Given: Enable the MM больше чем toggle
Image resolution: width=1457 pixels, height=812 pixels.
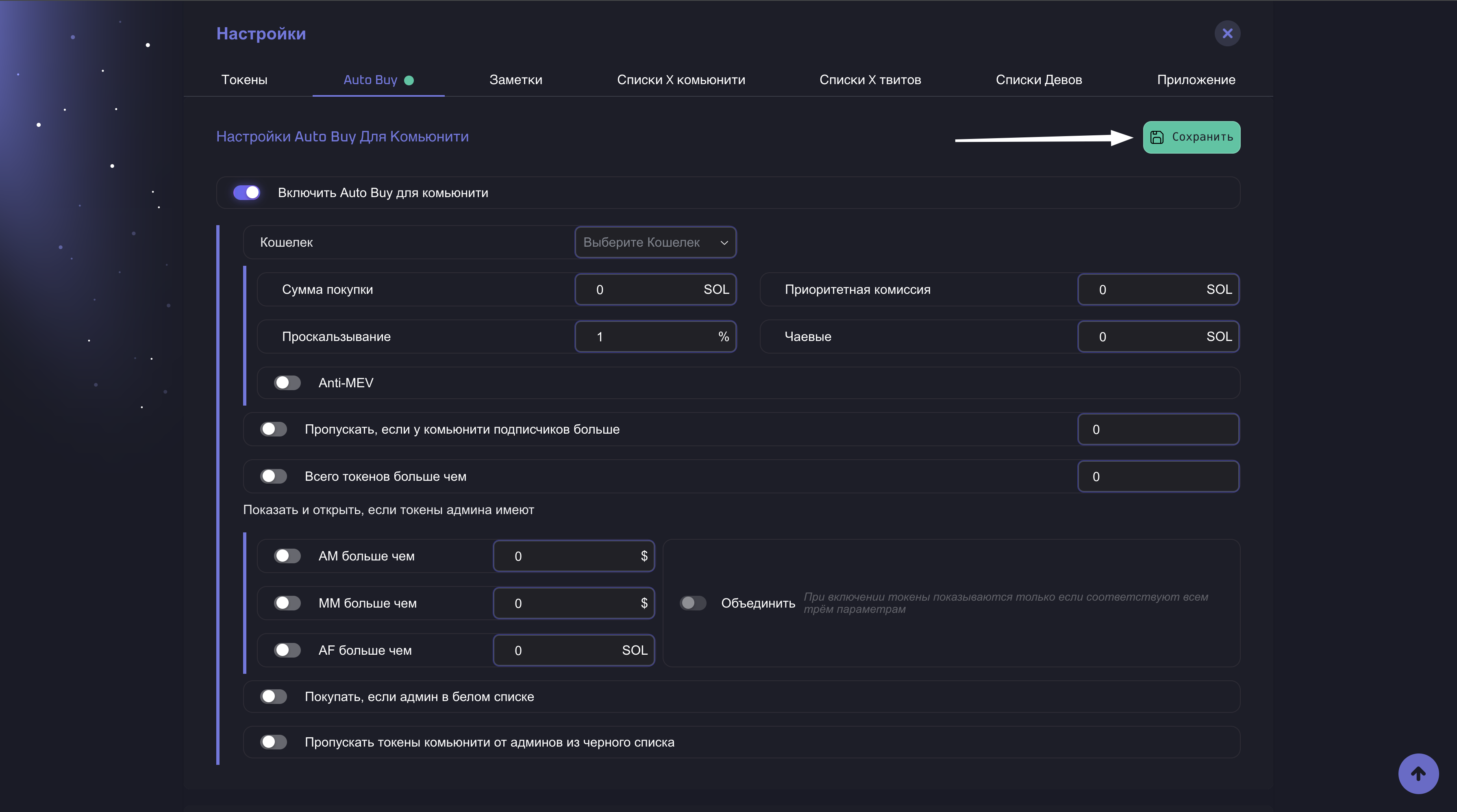Looking at the screenshot, I should coord(287,603).
